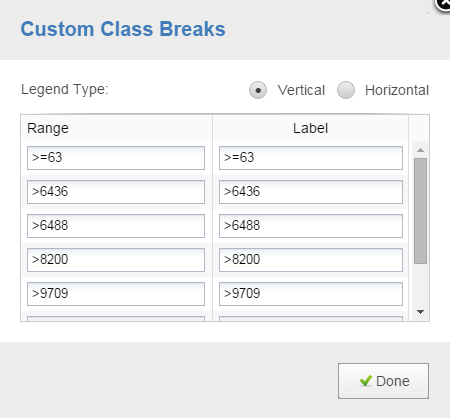The width and height of the screenshot is (450, 418).
Task: Focus the >6436 range input
Action: coord(116,192)
